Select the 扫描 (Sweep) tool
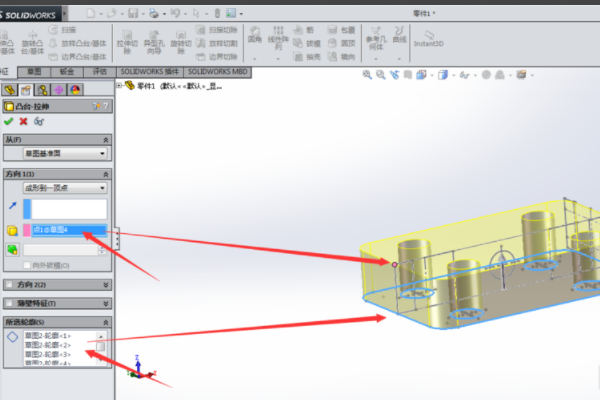Viewport: 600px width, 400px height. [x=63, y=30]
